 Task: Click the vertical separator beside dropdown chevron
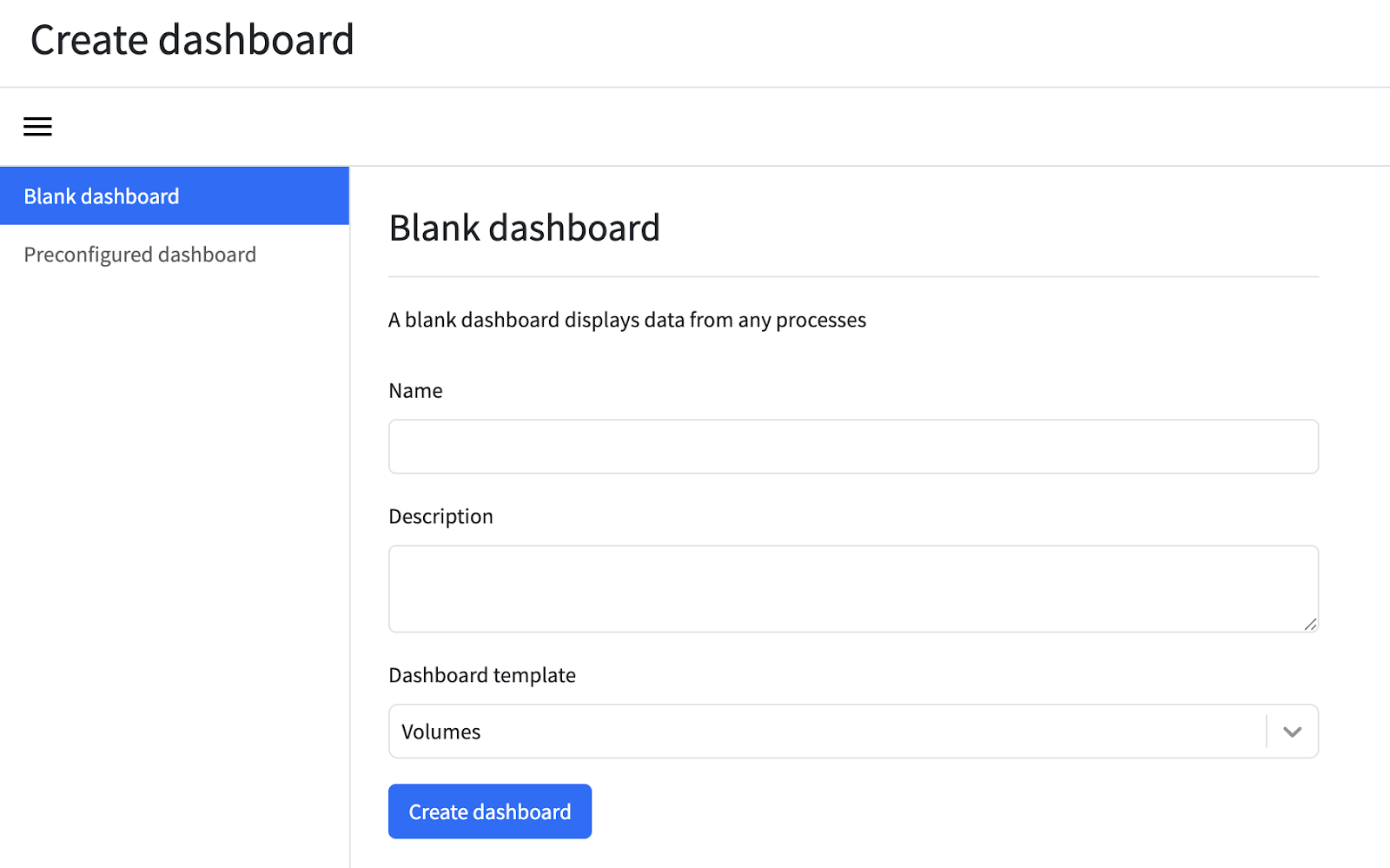coord(1267,732)
